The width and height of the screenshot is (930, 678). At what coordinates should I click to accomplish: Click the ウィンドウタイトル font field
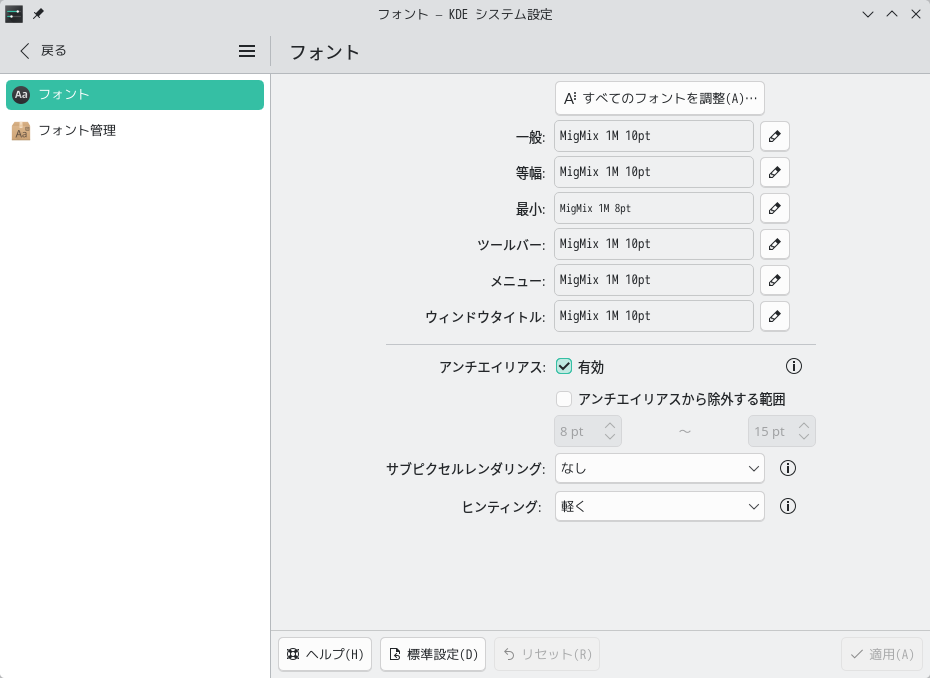pos(654,316)
